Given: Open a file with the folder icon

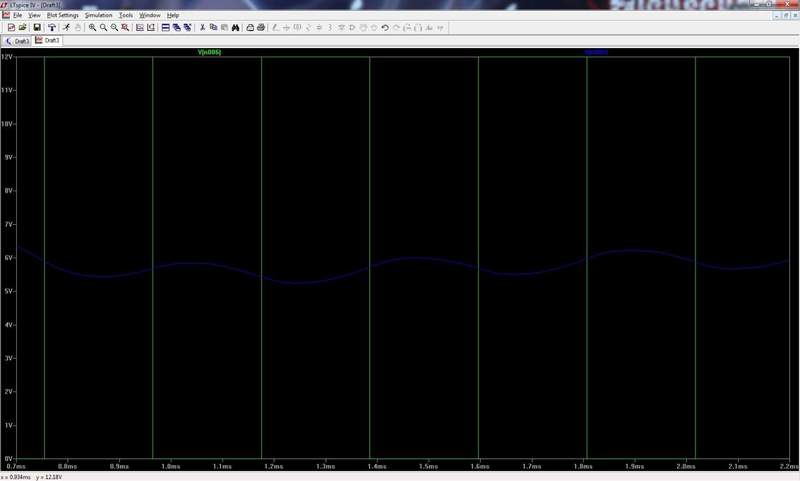Looking at the screenshot, I should coord(22,28).
